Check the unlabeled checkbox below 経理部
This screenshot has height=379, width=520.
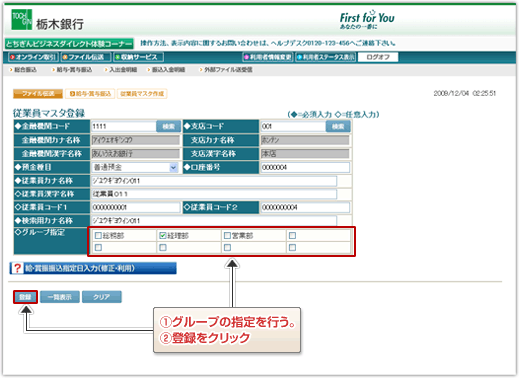(163, 248)
